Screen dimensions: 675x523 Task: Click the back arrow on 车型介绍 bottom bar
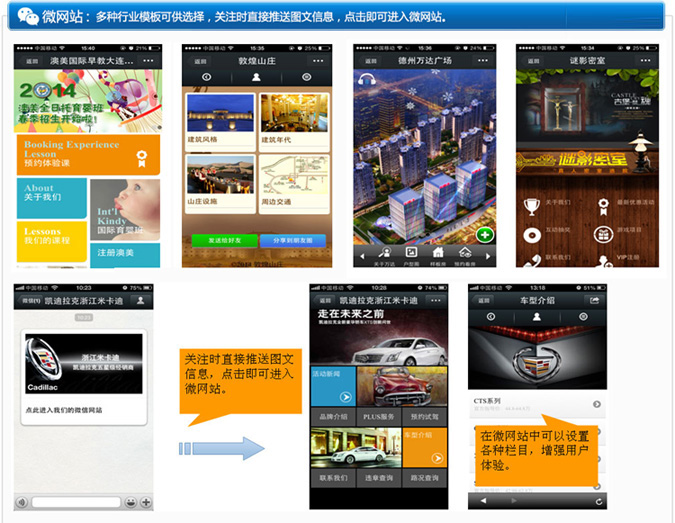click(483, 501)
